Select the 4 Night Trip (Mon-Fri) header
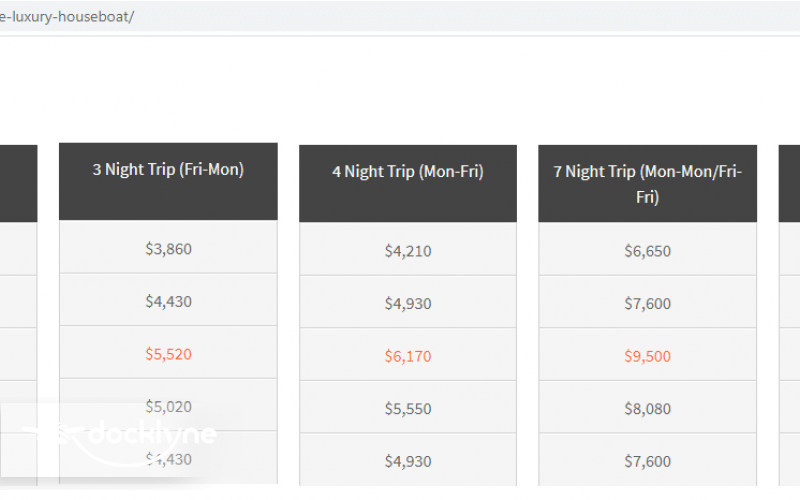Image resolution: width=800 pixels, height=500 pixels. [408, 172]
